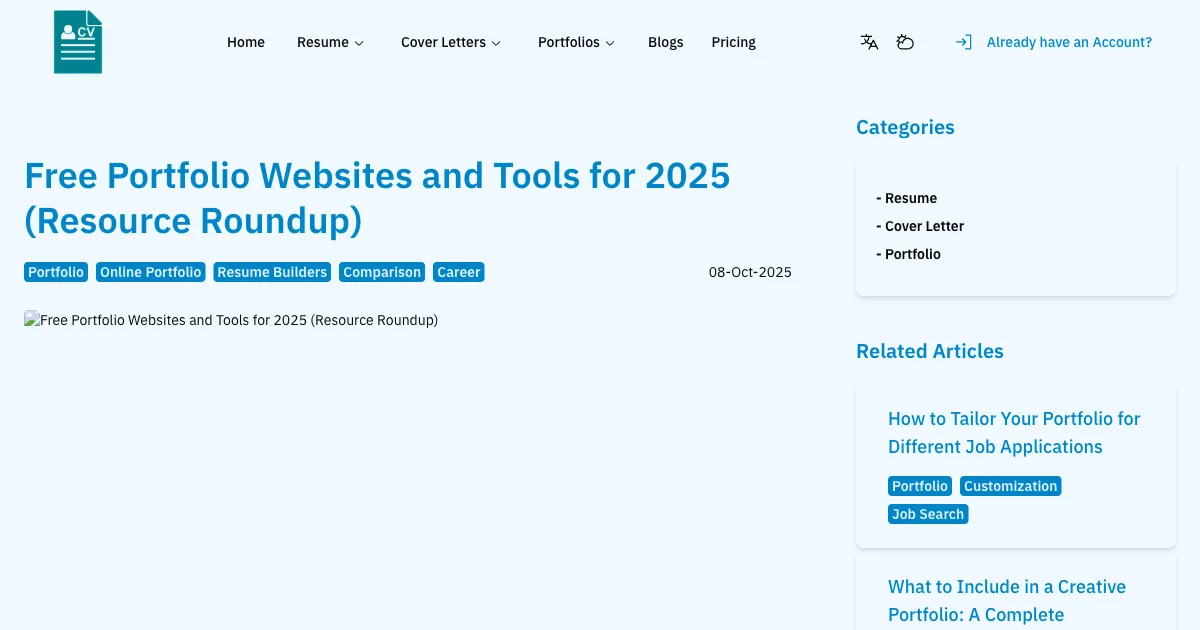Open homepage via the CV logo

pyautogui.click(x=77, y=41)
